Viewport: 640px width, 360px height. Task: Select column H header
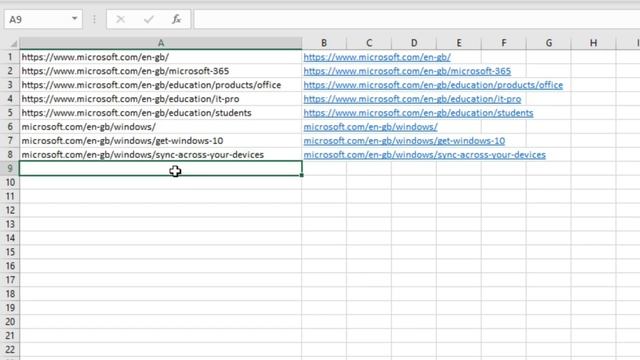(x=593, y=43)
